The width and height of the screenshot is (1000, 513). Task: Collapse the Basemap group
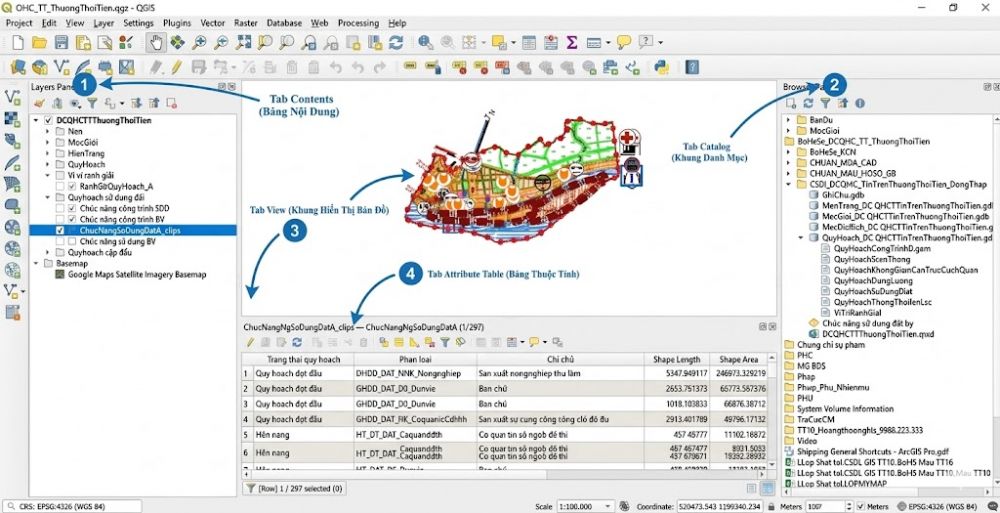coord(36,263)
